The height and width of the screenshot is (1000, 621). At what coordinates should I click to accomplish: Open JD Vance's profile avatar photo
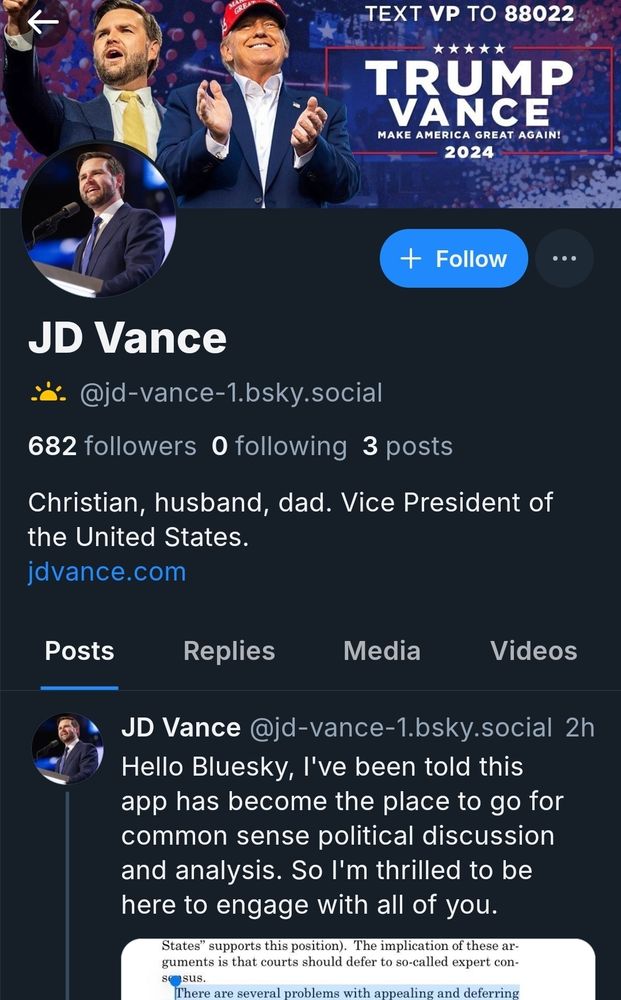coord(98,215)
